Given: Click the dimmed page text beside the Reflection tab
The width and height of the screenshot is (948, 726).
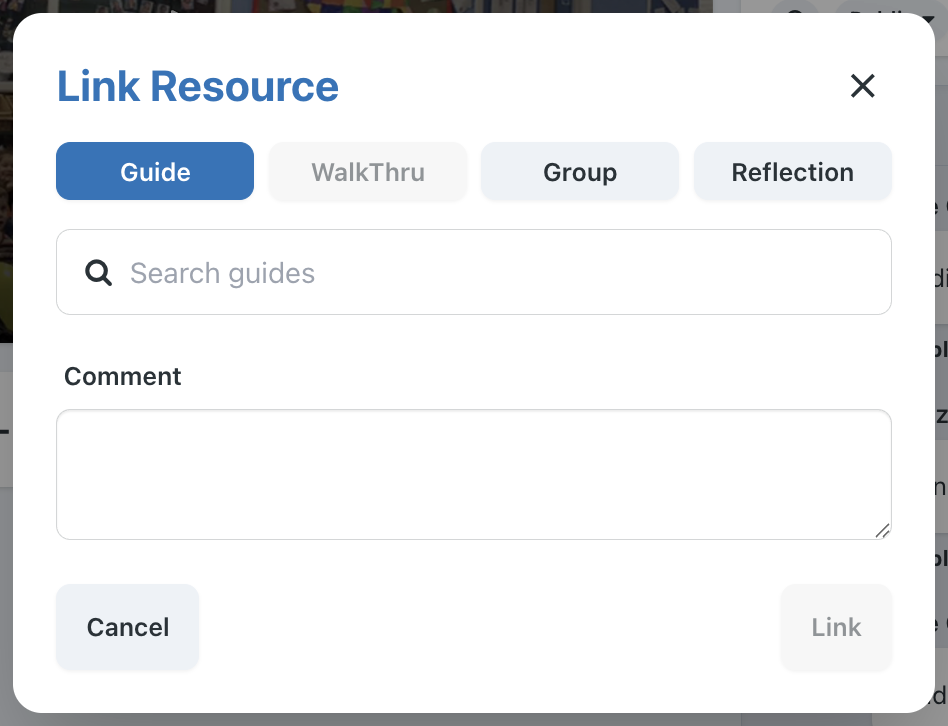Looking at the screenshot, I should point(939,208).
